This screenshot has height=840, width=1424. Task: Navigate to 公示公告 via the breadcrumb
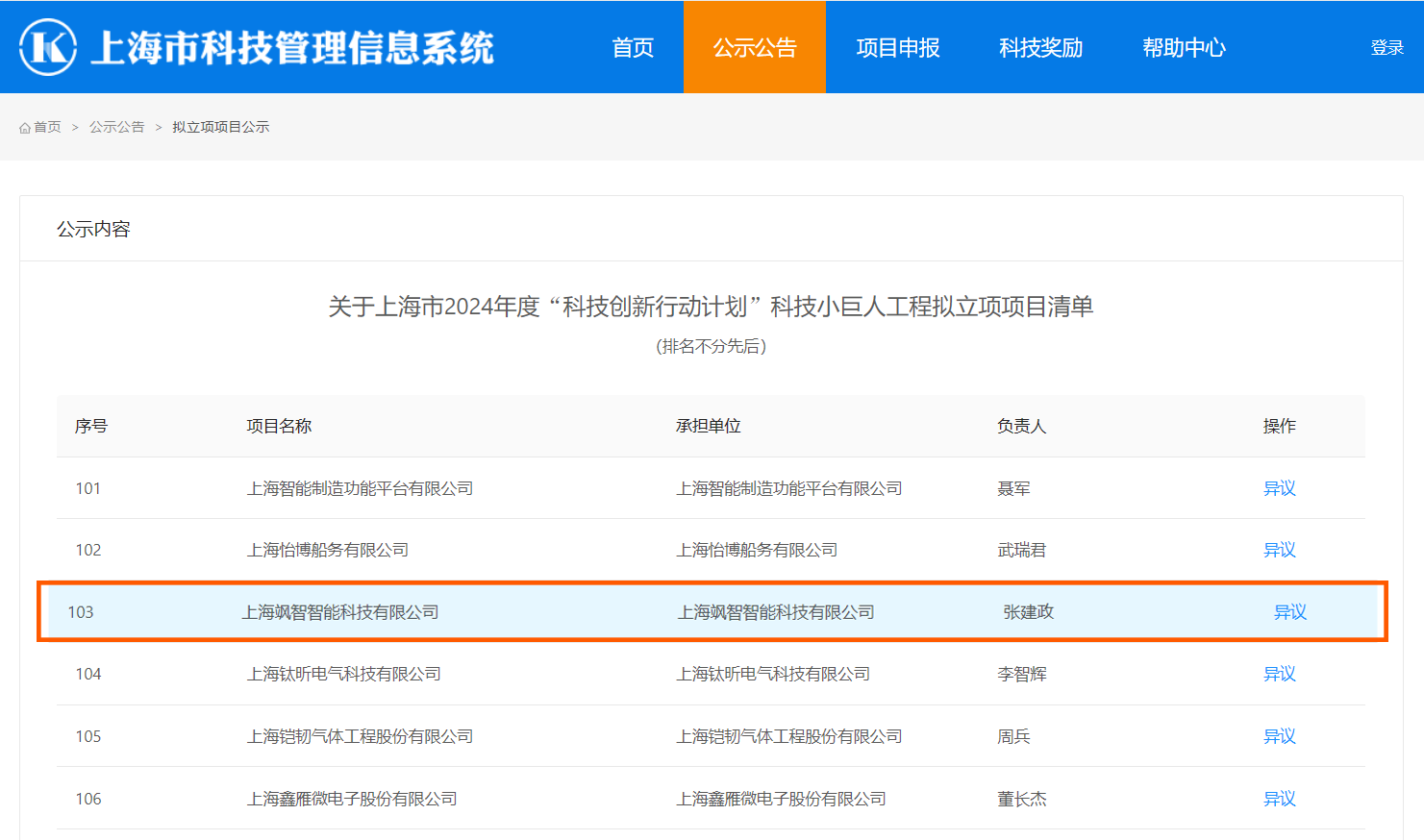click(117, 127)
